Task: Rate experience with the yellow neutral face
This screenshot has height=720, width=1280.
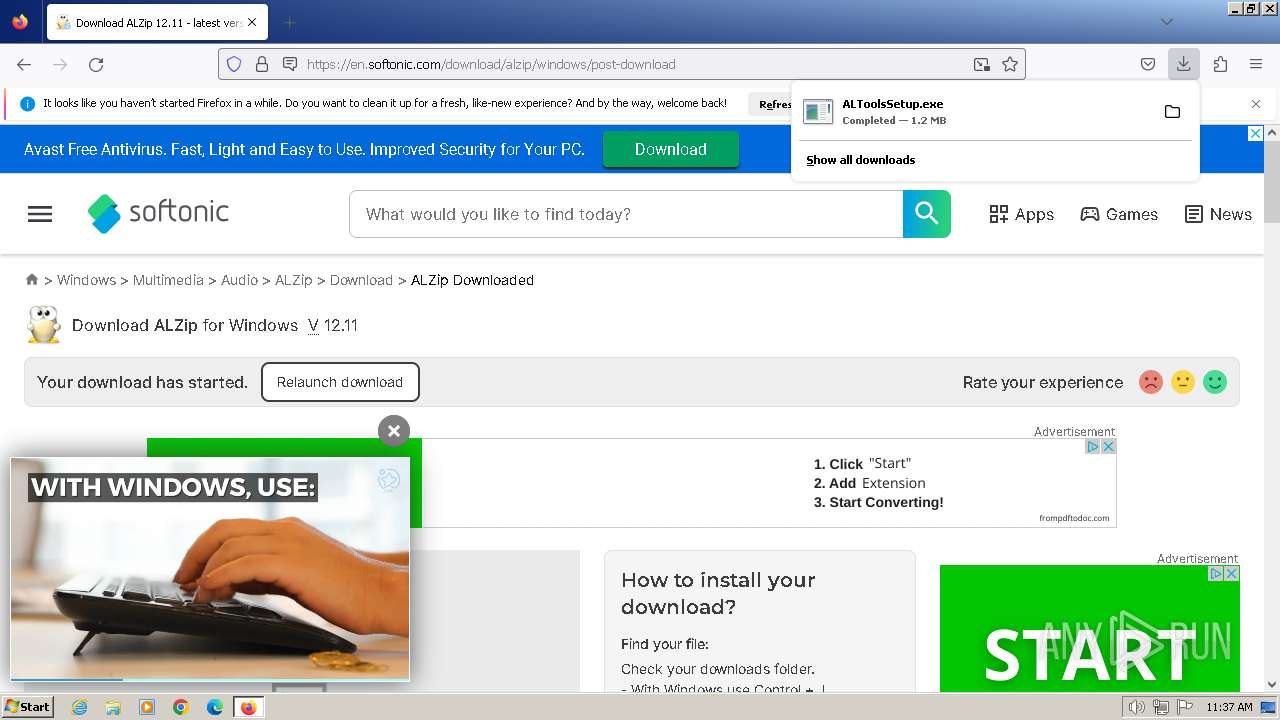Action: click(1183, 382)
